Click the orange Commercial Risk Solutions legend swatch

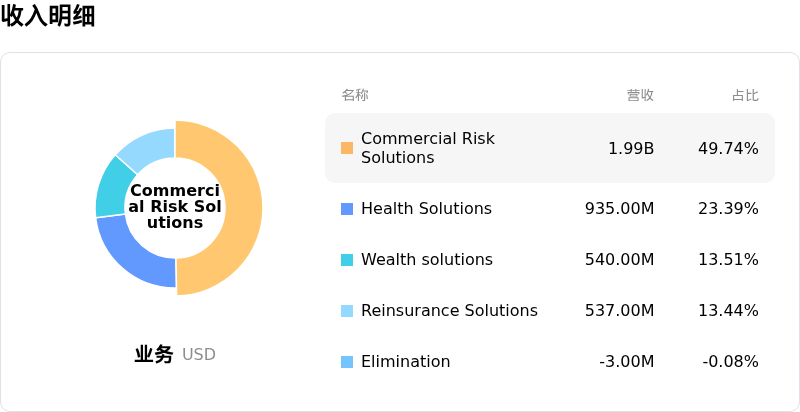coord(347,148)
